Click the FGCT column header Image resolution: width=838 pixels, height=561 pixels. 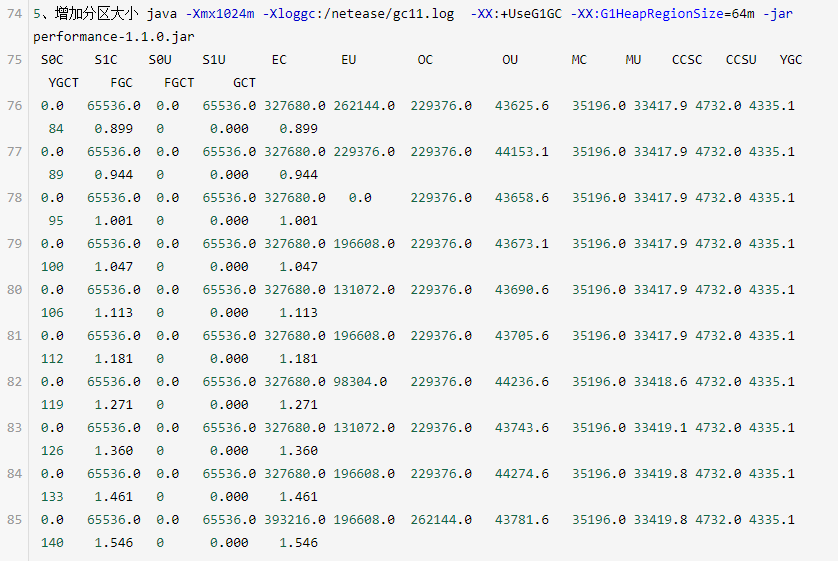[x=179, y=82]
